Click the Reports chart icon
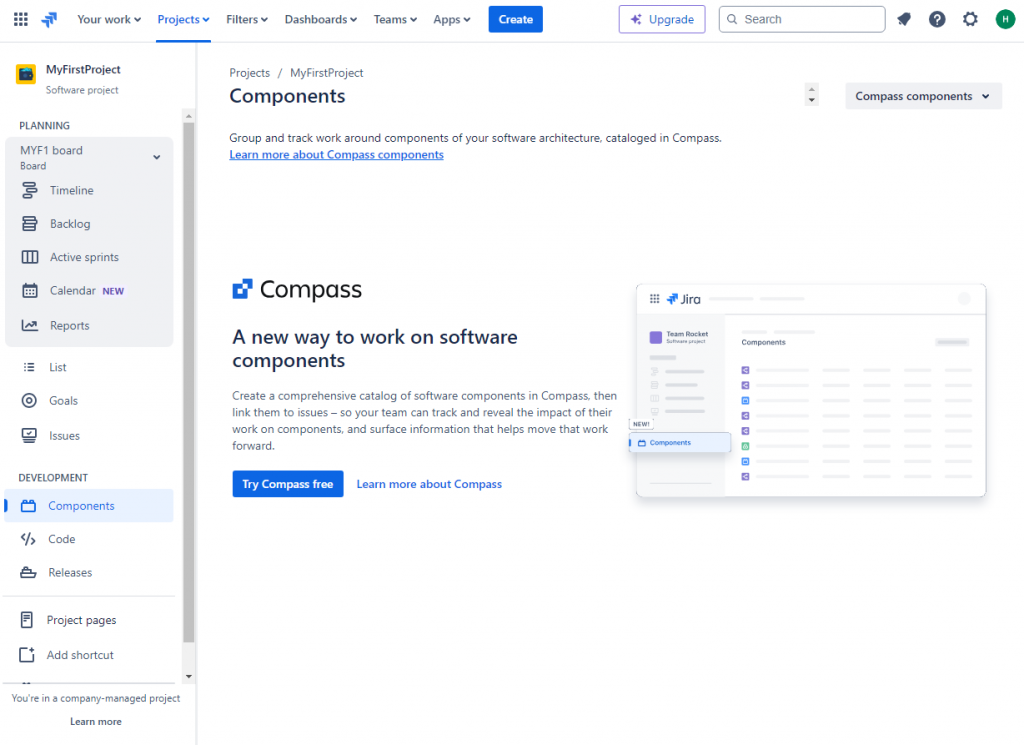 tap(29, 325)
